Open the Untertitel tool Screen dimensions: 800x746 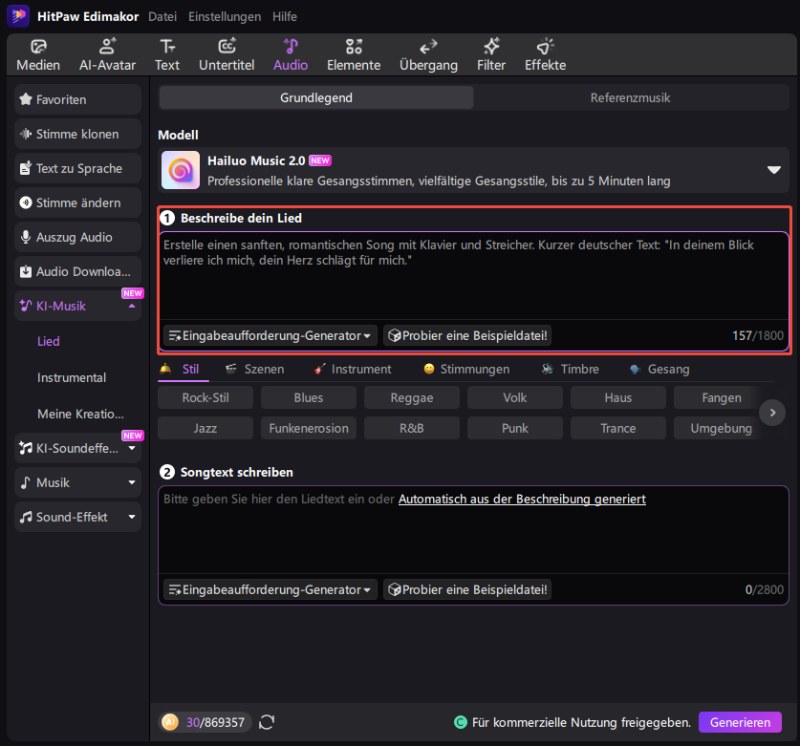pos(227,46)
